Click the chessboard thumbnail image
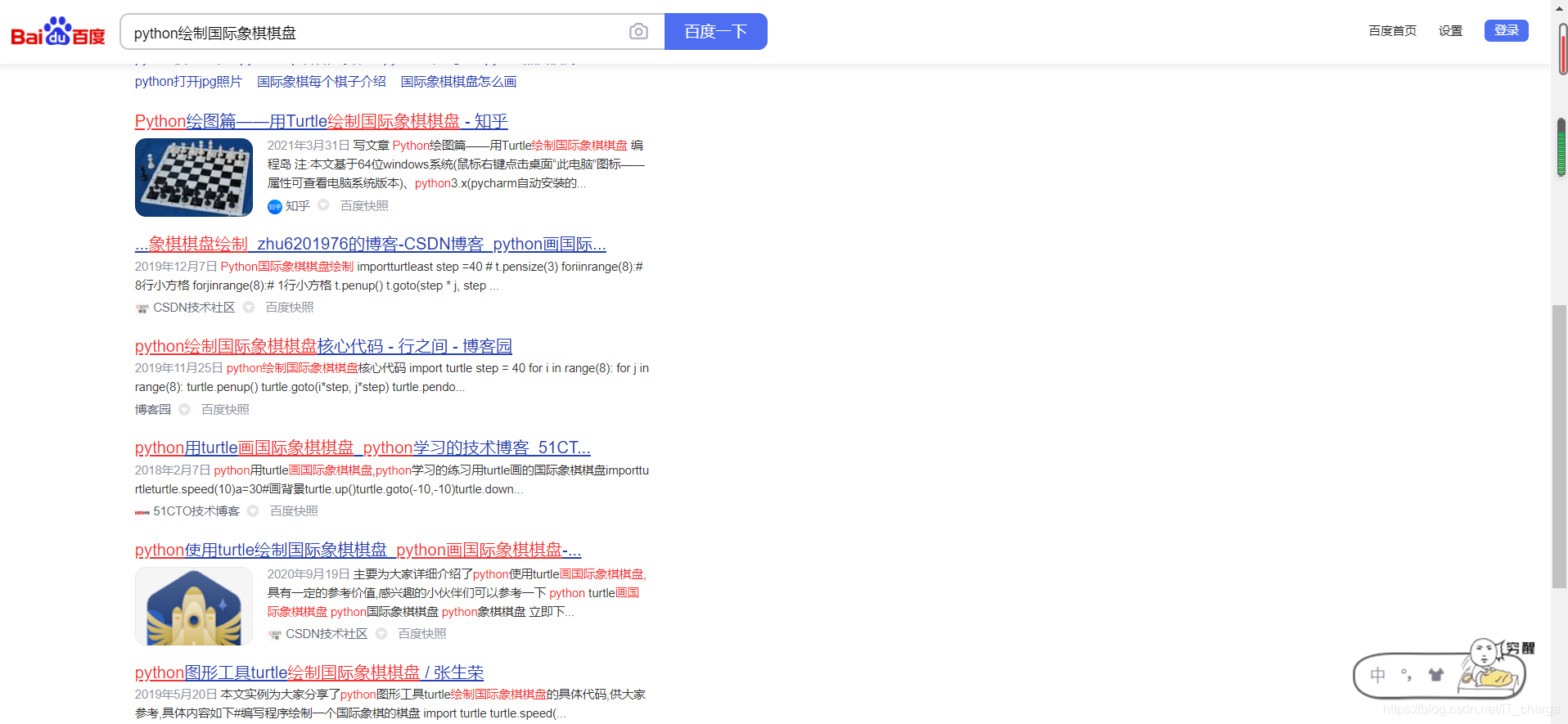Screen dimensions: 1568x724 tap(194, 178)
